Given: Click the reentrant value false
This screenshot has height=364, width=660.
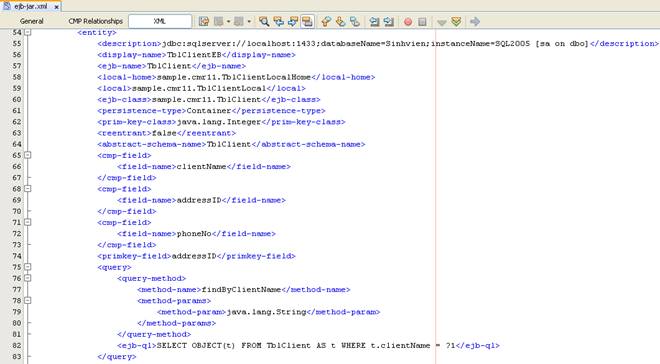Looking at the screenshot, I should [164, 133].
